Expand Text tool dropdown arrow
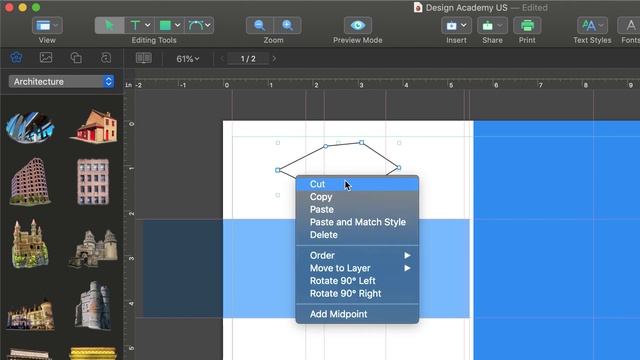 click(147, 25)
